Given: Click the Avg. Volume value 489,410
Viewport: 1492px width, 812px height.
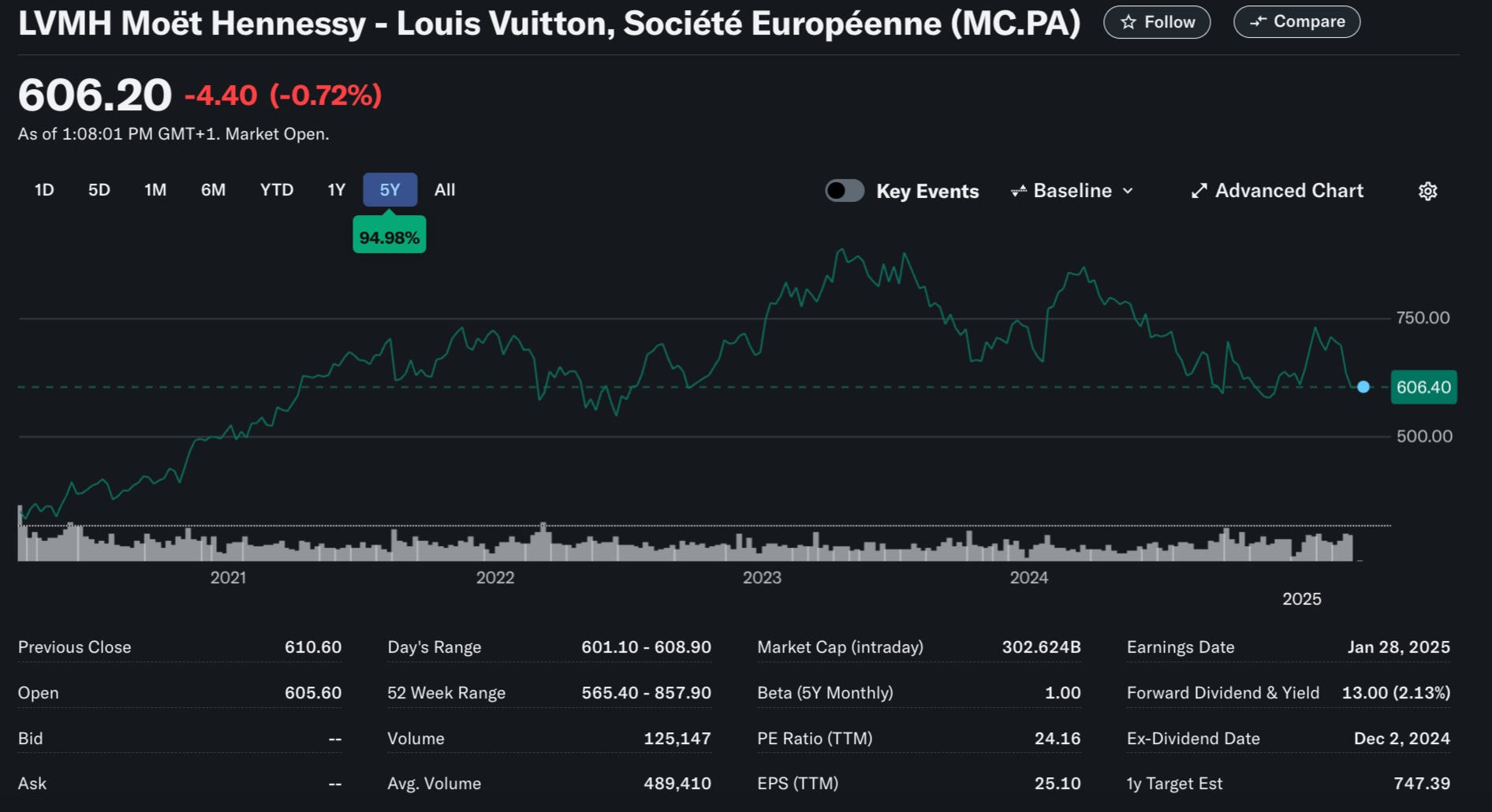Looking at the screenshot, I should [677, 784].
